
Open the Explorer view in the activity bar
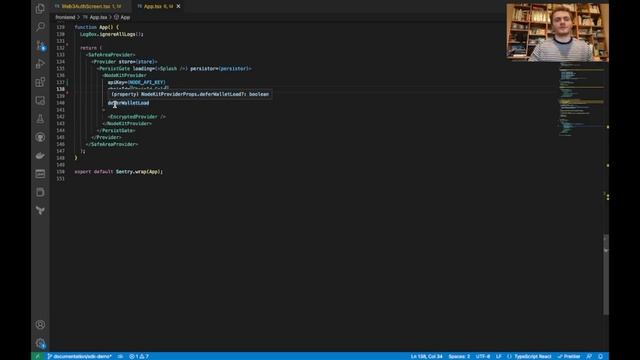[x=40, y=8]
